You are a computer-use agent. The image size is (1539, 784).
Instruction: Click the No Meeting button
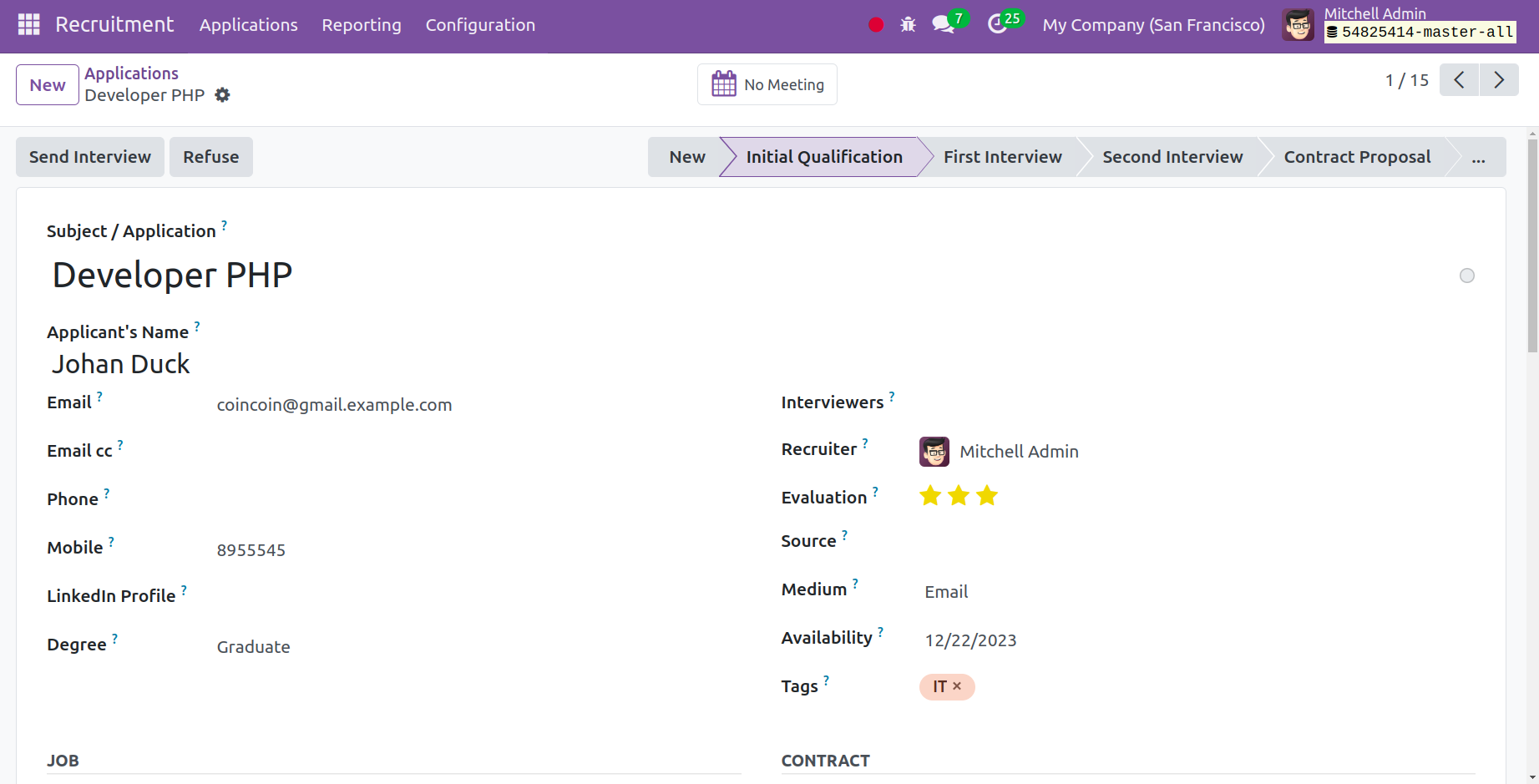coord(767,84)
